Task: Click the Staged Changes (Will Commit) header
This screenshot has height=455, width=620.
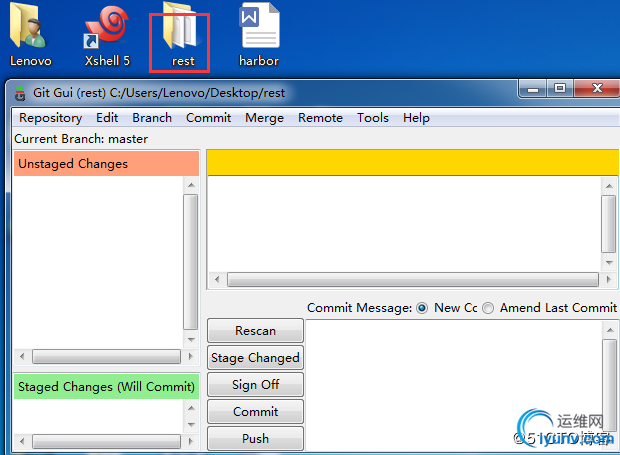Action: [106, 386]
